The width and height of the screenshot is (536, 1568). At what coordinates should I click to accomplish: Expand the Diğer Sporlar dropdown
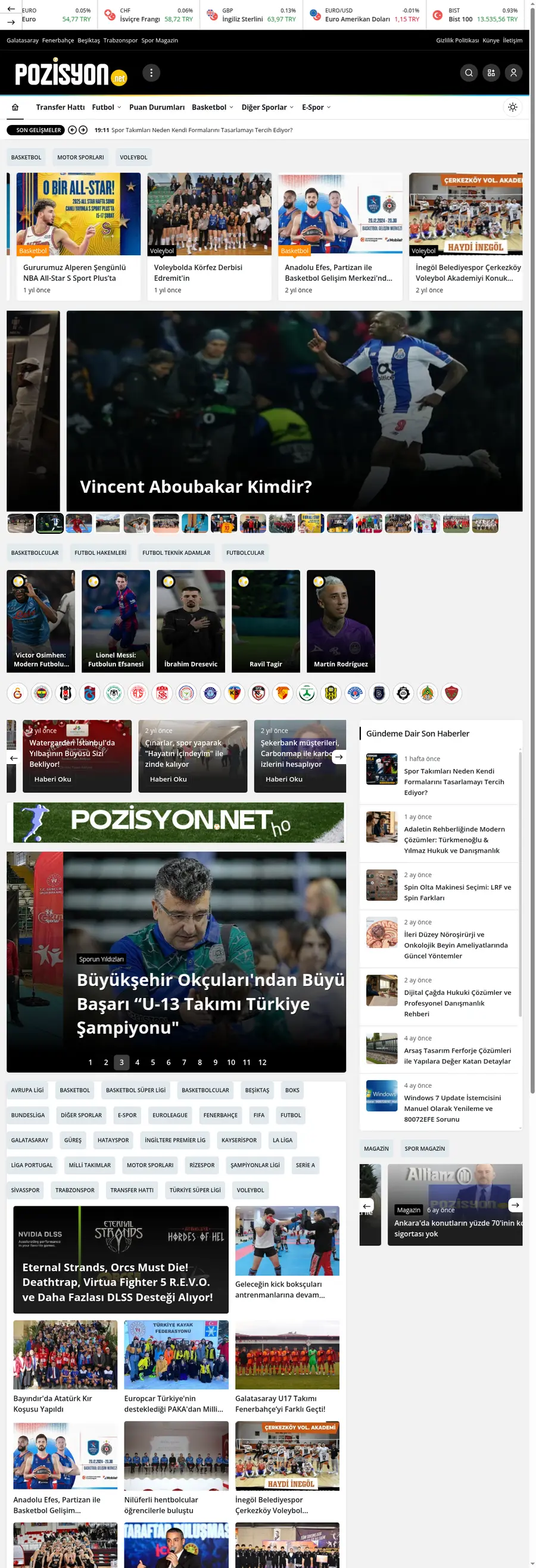(x=267, y=107)
